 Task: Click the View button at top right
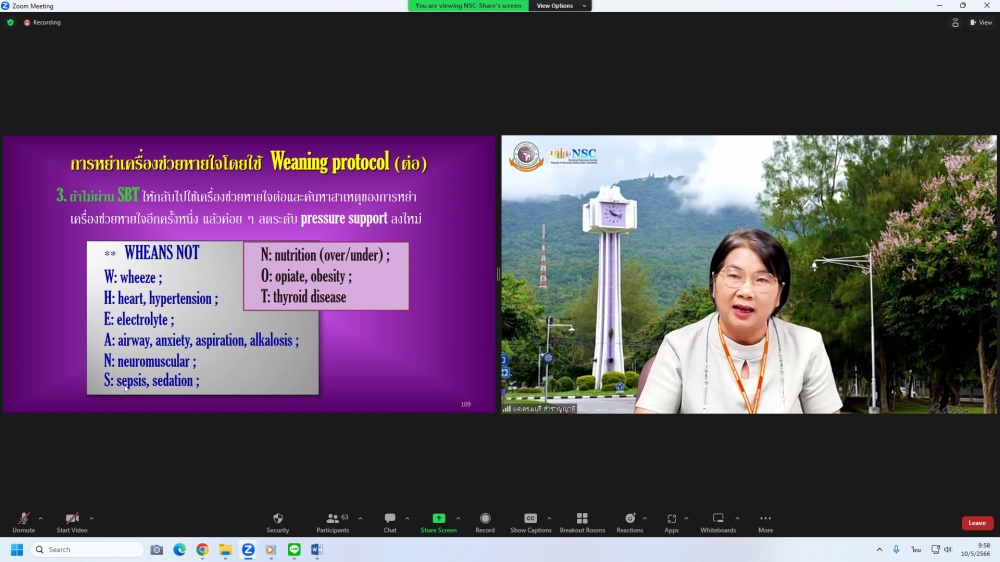[x=981, y=22]
